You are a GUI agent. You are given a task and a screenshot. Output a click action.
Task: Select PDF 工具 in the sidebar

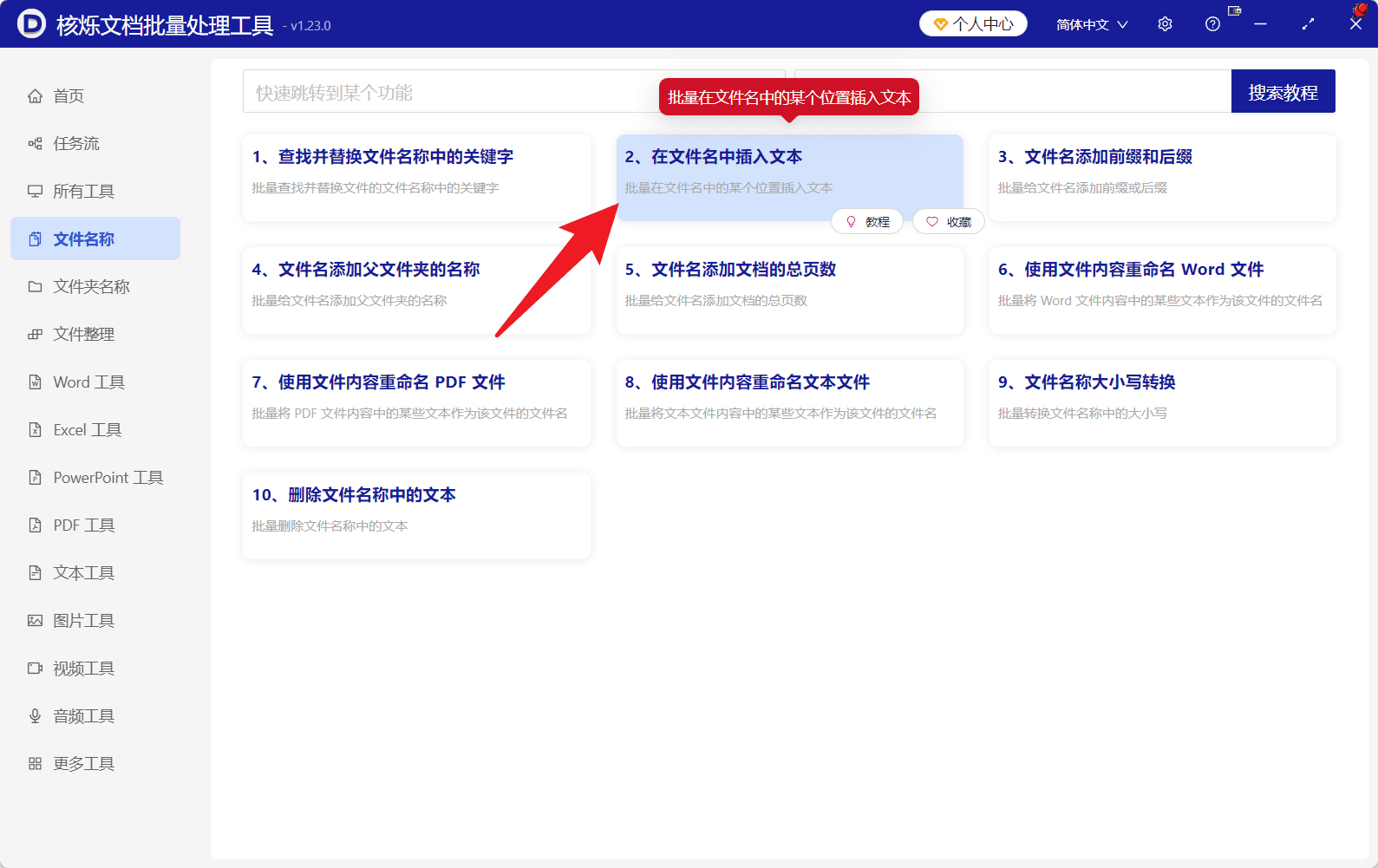pyautogui.click(x=95, y=525)
